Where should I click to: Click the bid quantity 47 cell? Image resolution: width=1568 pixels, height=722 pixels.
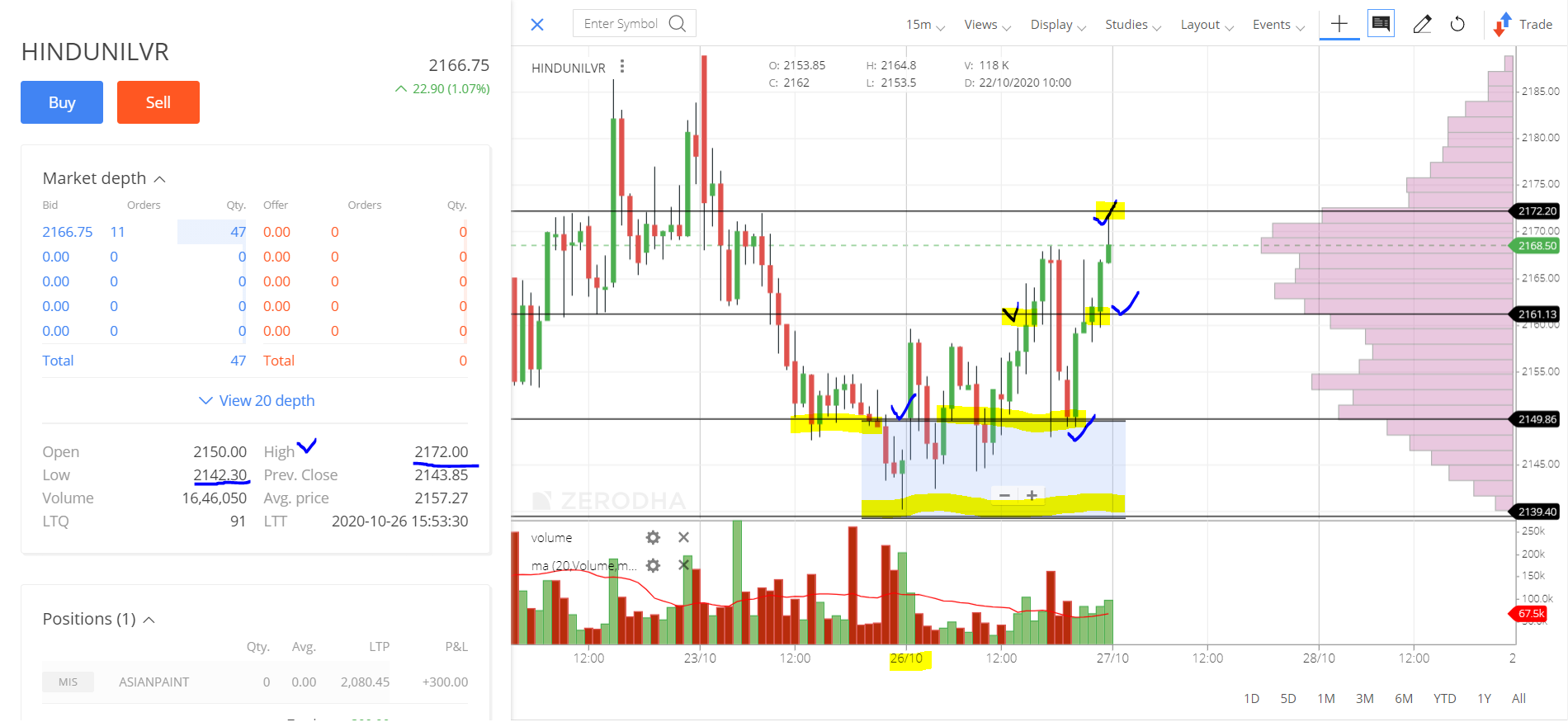coord(212,232)
